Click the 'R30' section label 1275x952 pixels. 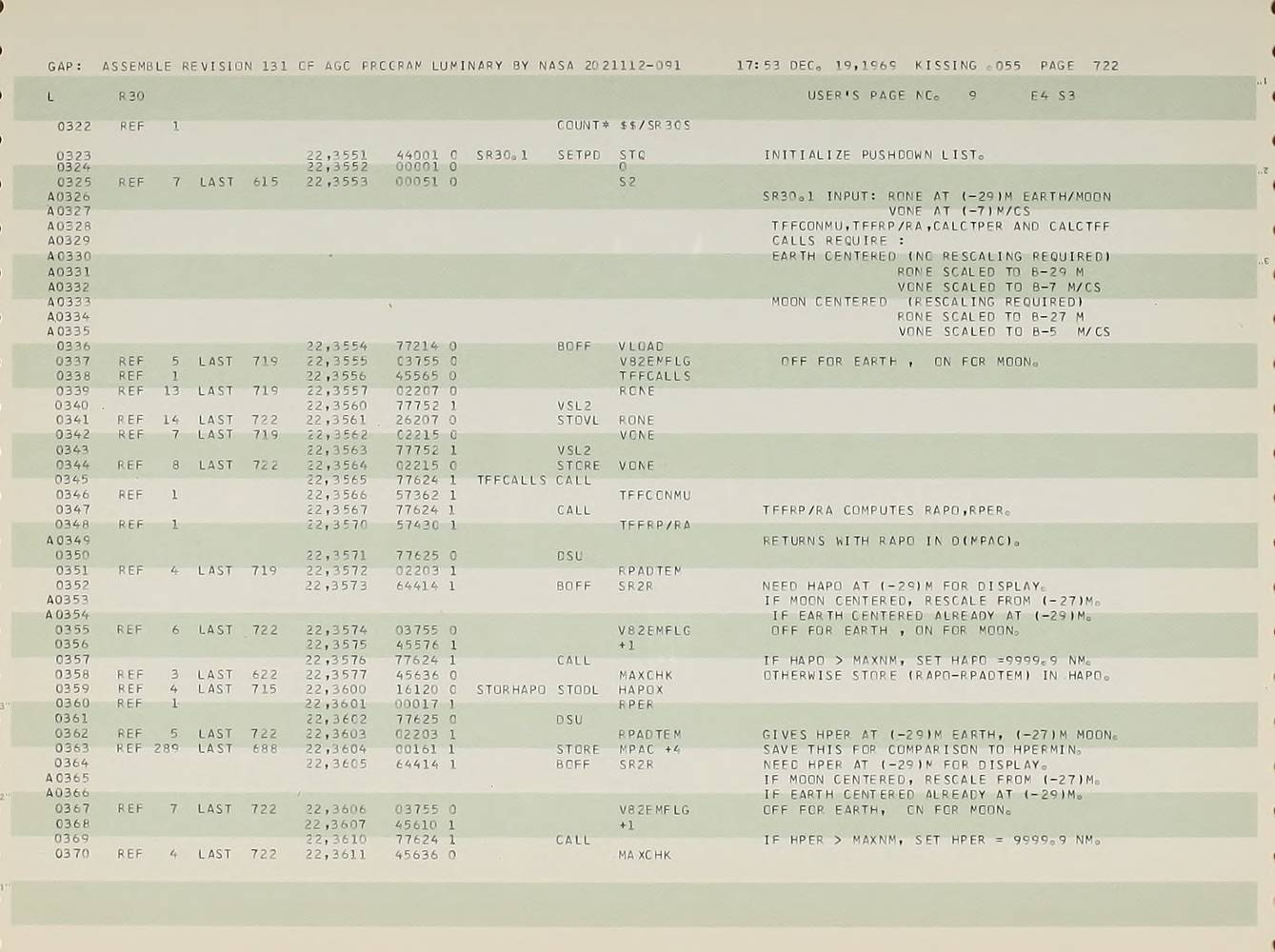pyautogui.click(x=131, y=95)
